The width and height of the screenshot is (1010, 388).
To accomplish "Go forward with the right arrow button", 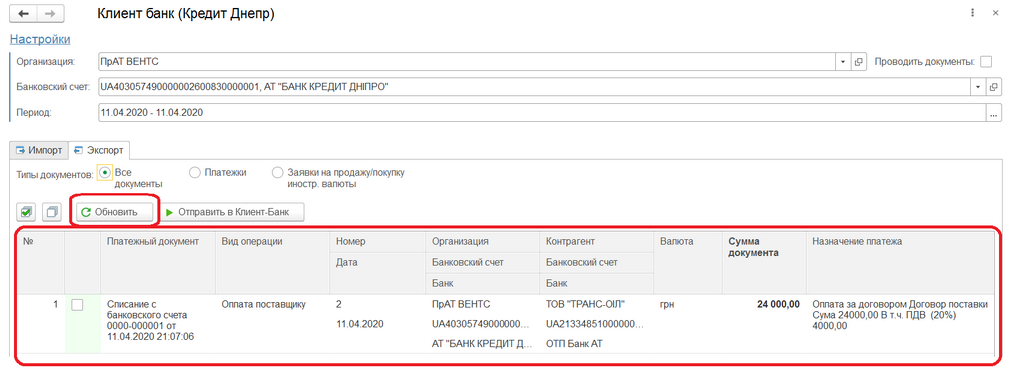I will point(50,14).
